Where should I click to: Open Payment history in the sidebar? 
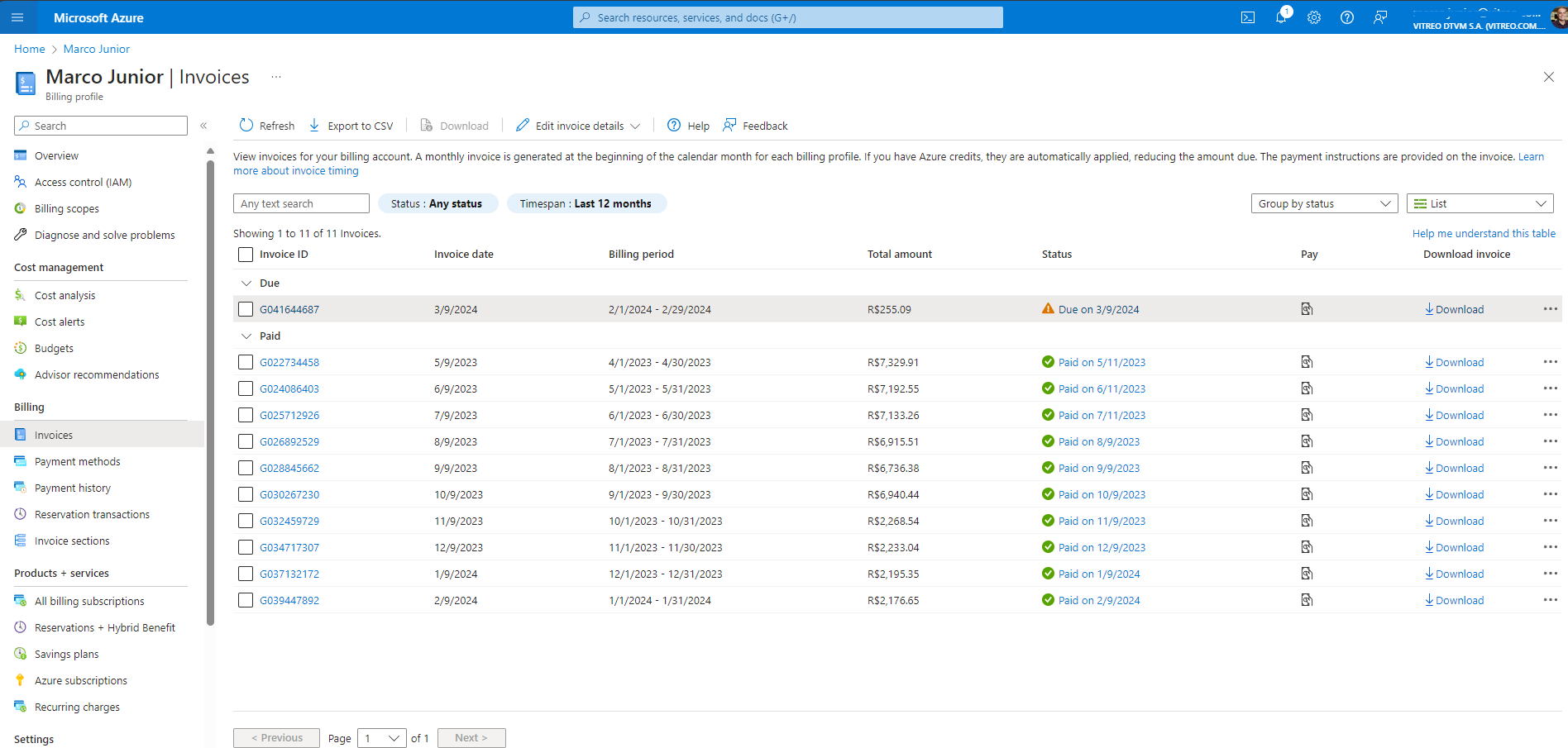(72, 488)
